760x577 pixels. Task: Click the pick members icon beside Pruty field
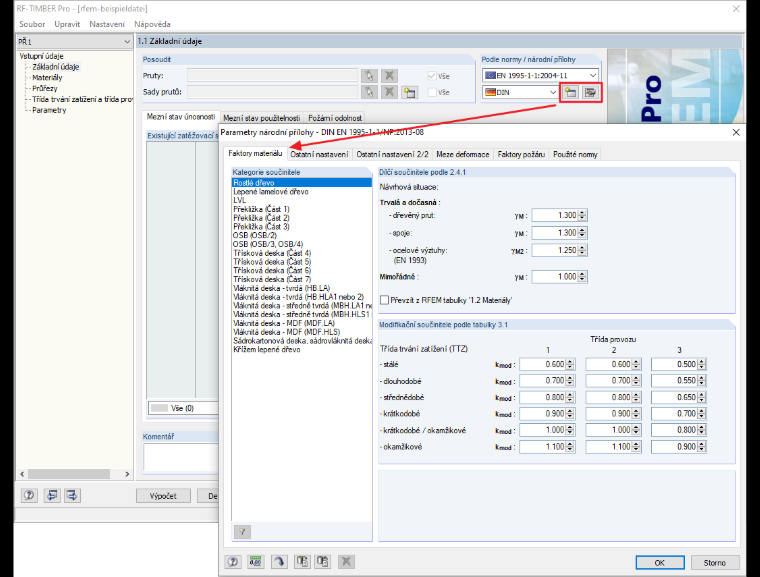click(x=369, y=76)
